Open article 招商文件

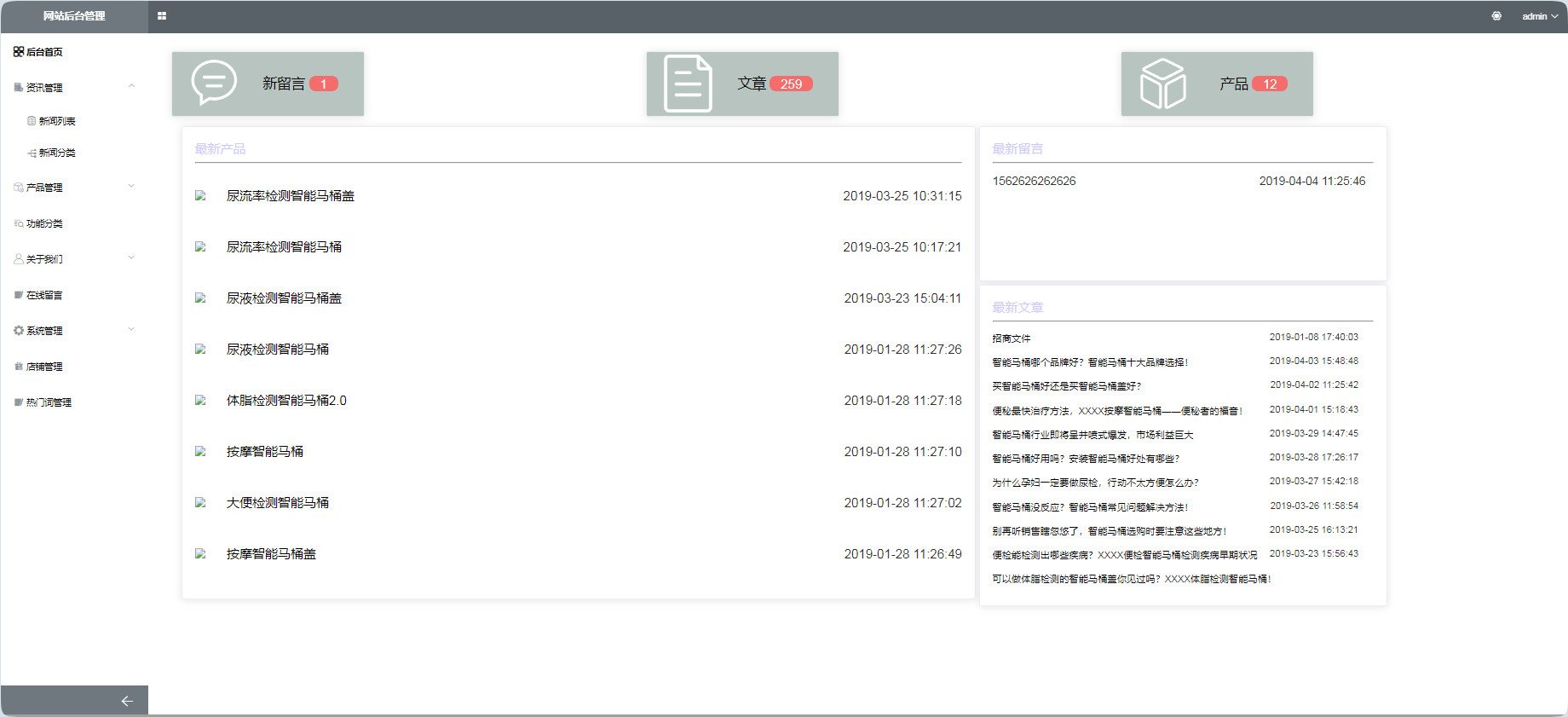tap(1012, 338)
